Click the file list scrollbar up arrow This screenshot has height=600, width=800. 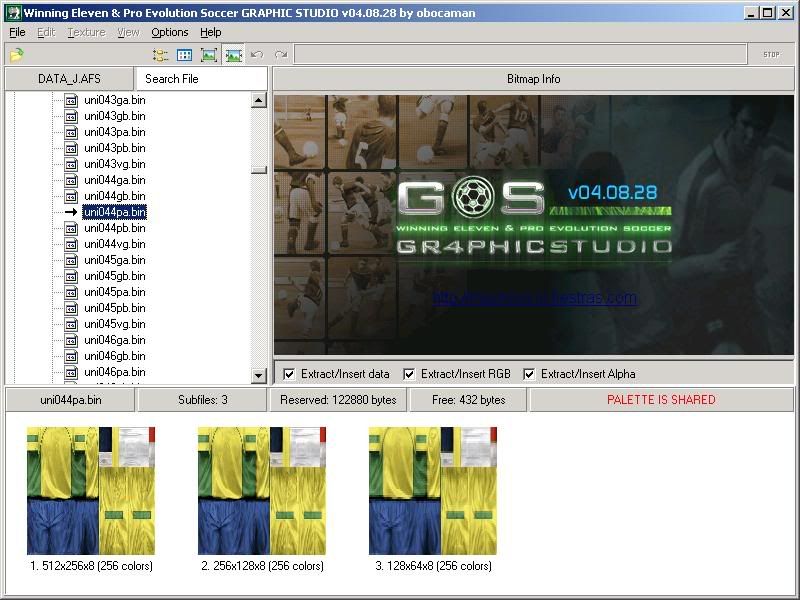pos(259,100)
